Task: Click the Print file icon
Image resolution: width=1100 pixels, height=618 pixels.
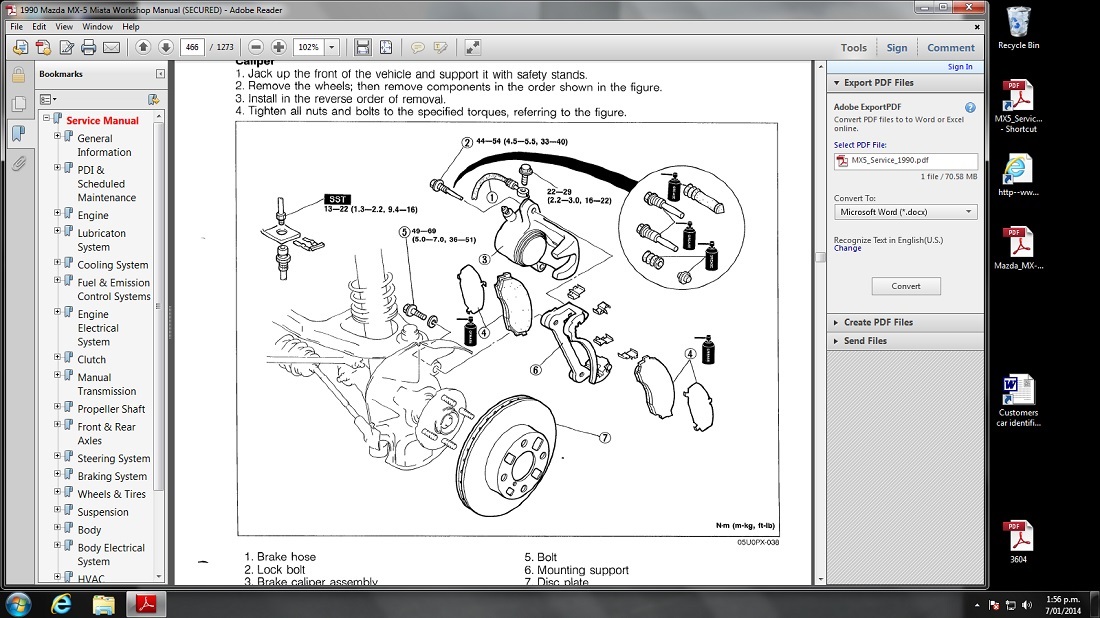Action: pos(88,48)
